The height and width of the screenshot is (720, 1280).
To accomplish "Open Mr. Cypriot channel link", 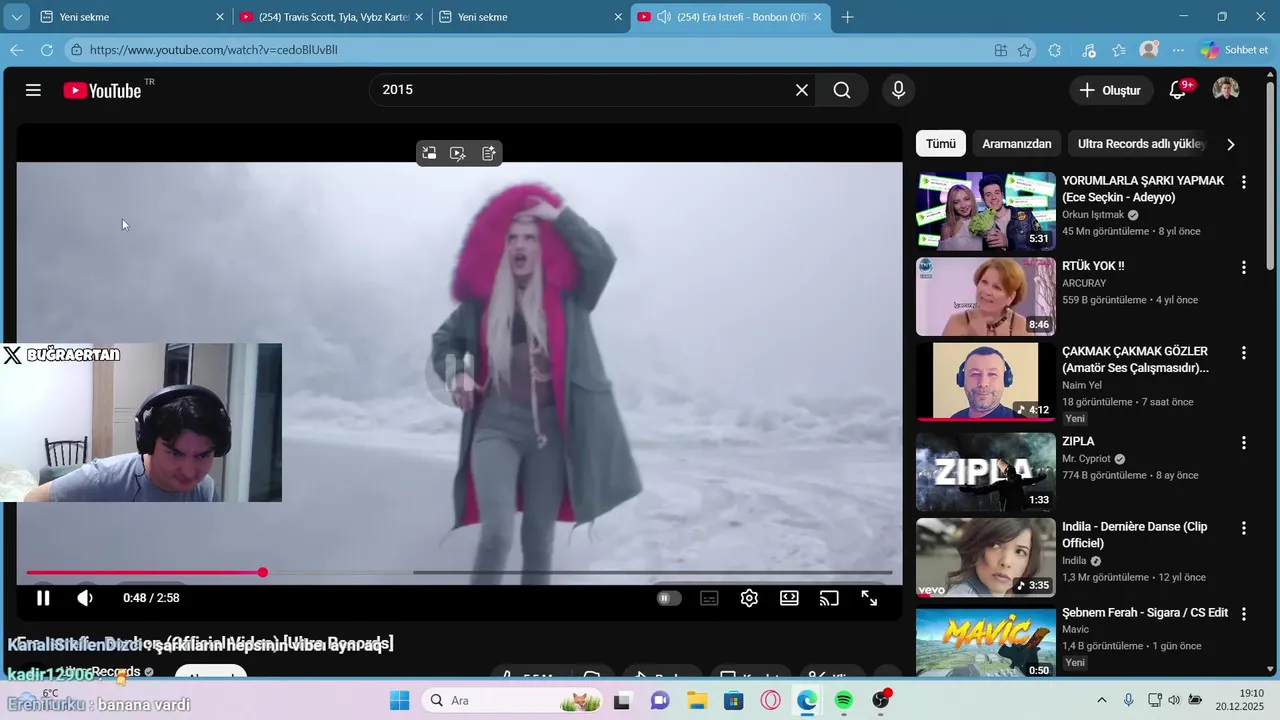I will pos(1086,459).
